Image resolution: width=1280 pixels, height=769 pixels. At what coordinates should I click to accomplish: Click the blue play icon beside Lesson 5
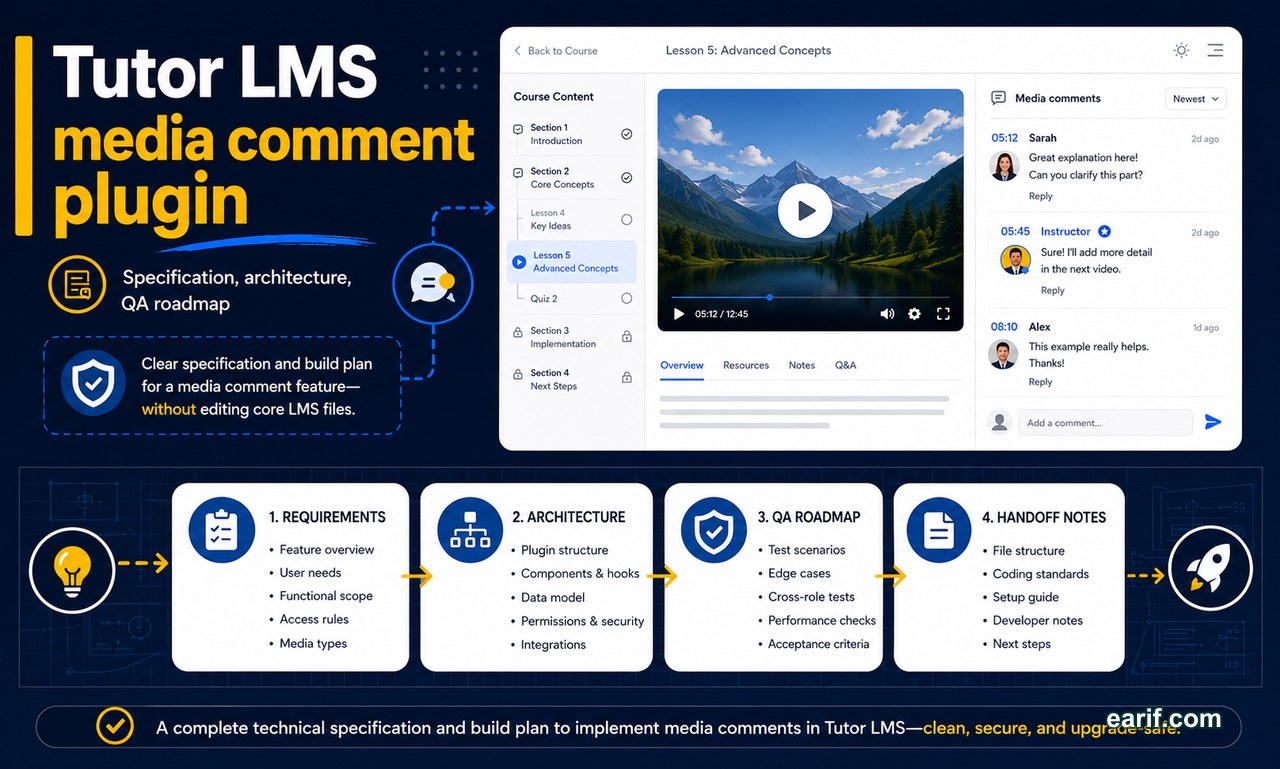tap(519, 262)
